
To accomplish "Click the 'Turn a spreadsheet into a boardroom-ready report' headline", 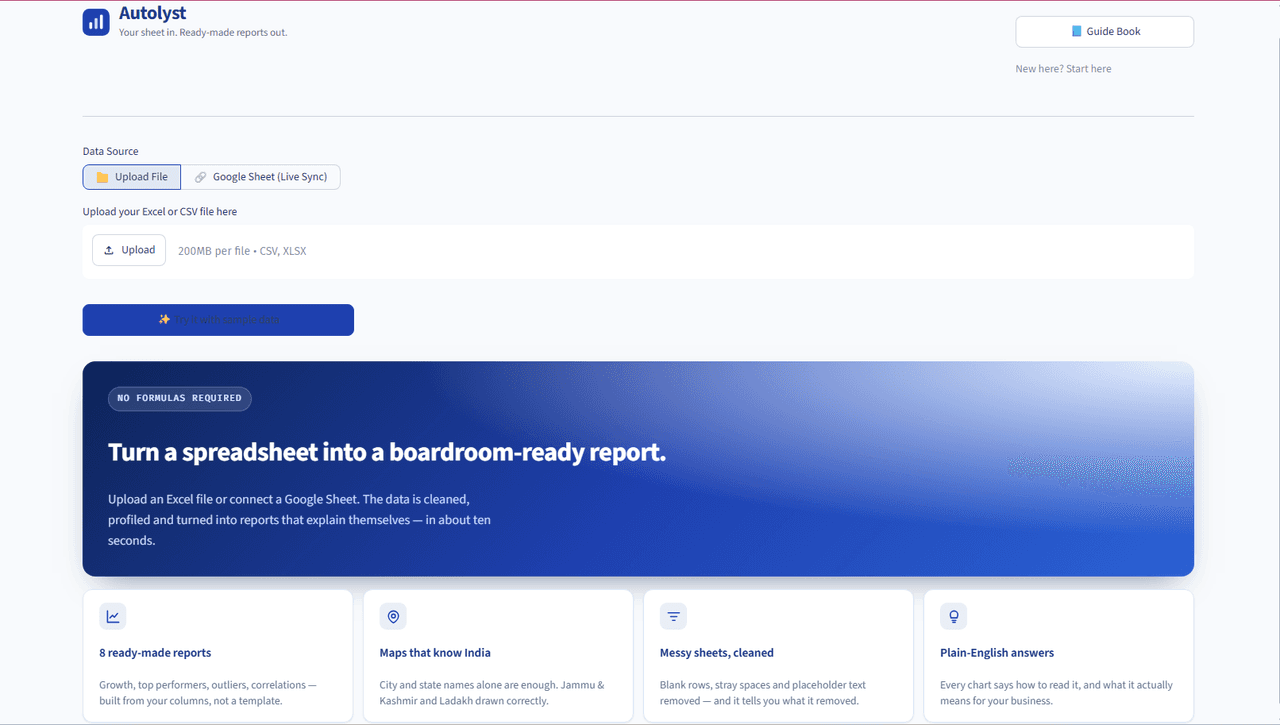I will (387, 452).
